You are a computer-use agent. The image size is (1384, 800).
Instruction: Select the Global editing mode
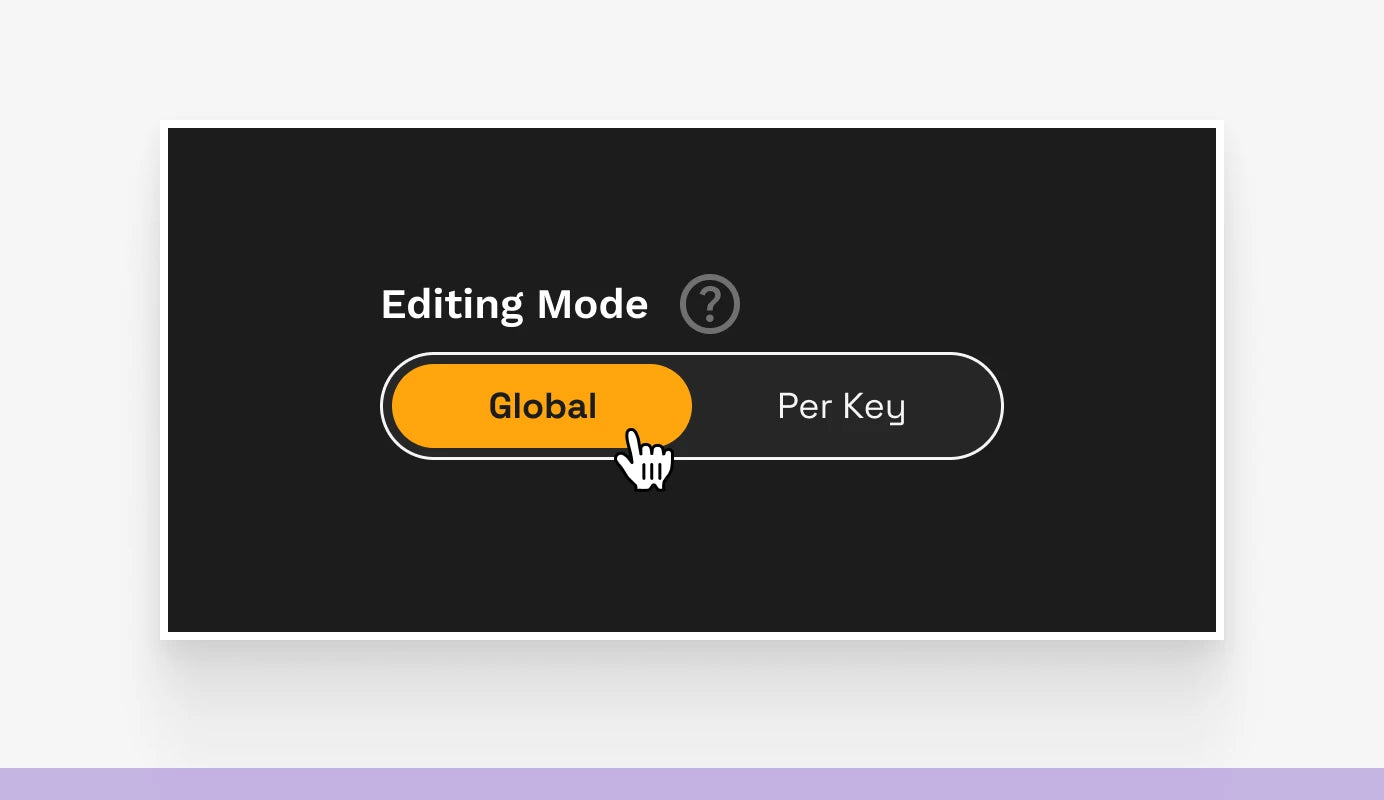pyautogui.click(x=542, y=406)
